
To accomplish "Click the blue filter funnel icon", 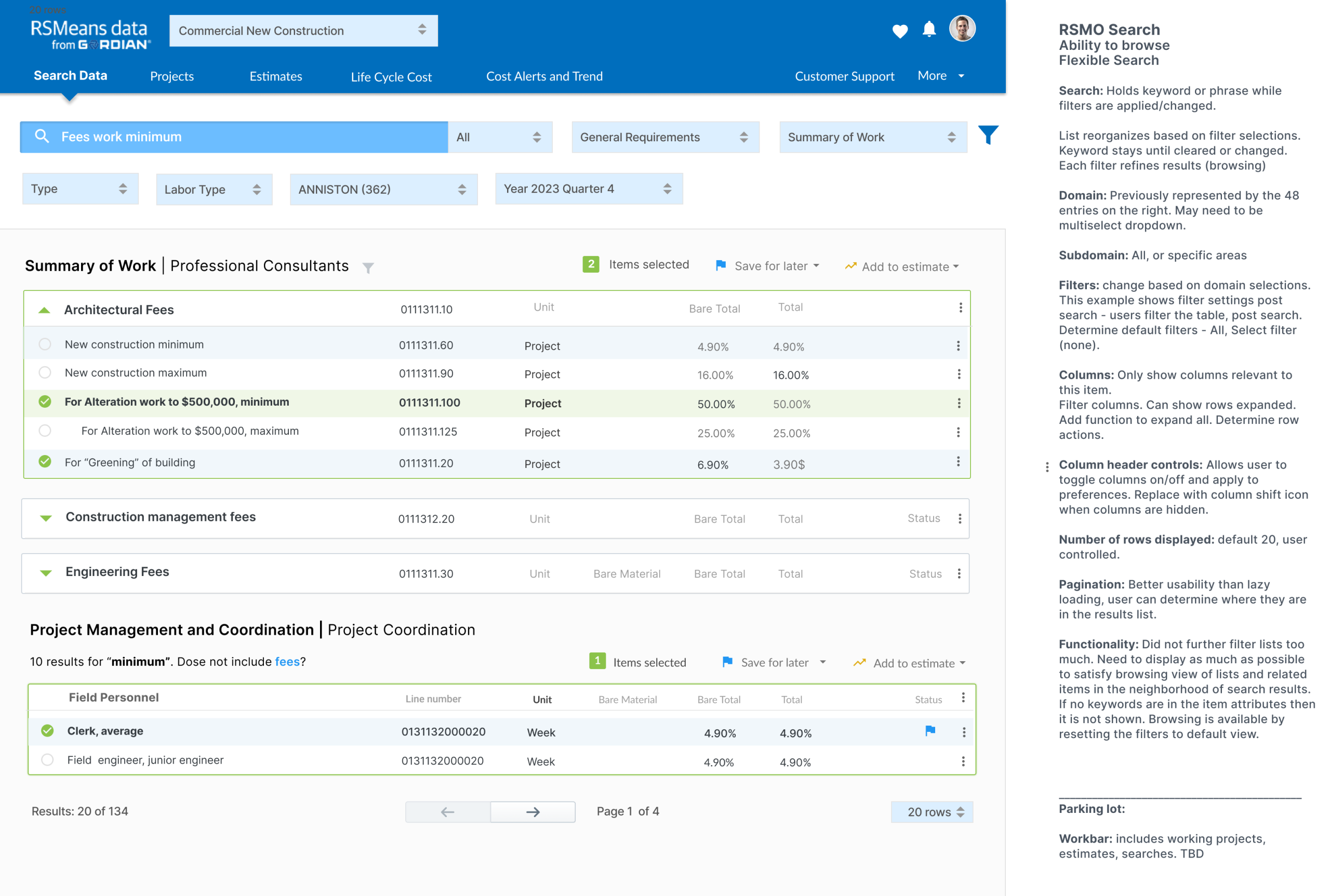I will 988,136.
